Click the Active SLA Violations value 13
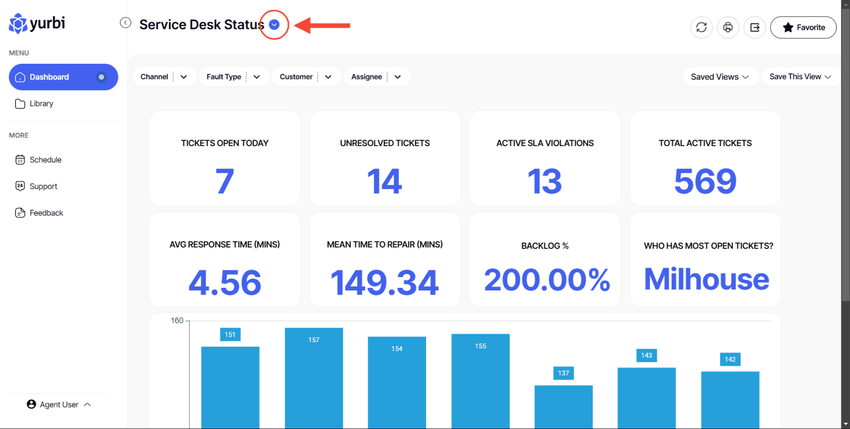The image size is (850, 429). (545, 181)
